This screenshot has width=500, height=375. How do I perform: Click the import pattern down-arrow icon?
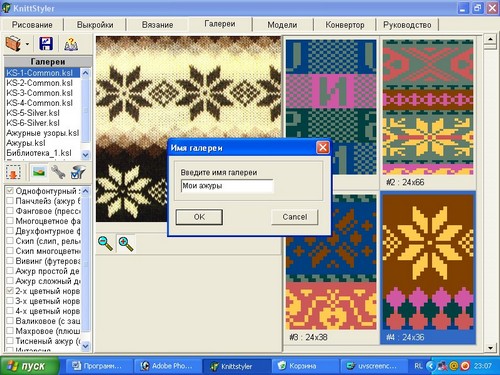(x=13, y=173)
